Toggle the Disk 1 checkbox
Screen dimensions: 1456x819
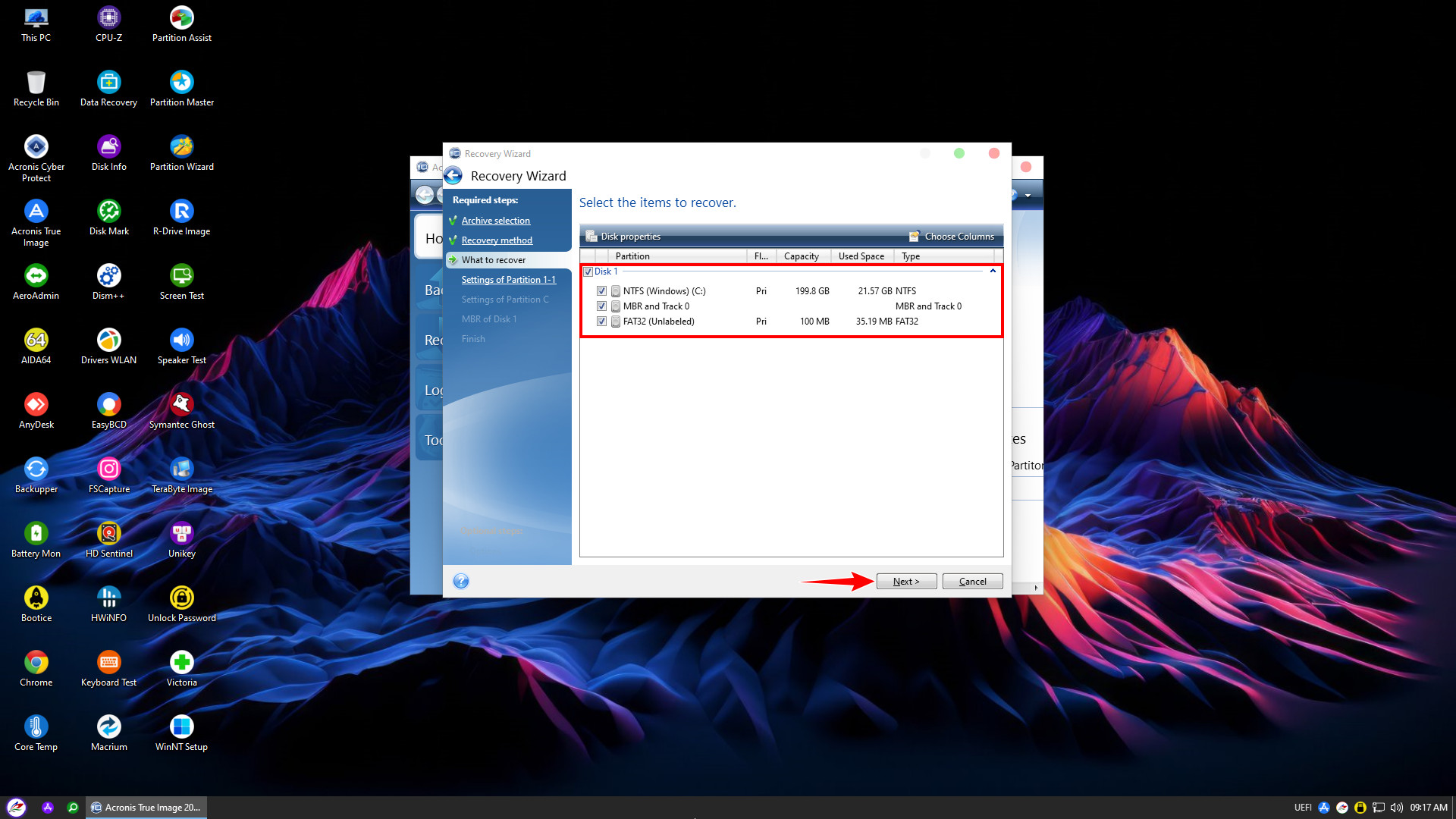pos(588,271)
